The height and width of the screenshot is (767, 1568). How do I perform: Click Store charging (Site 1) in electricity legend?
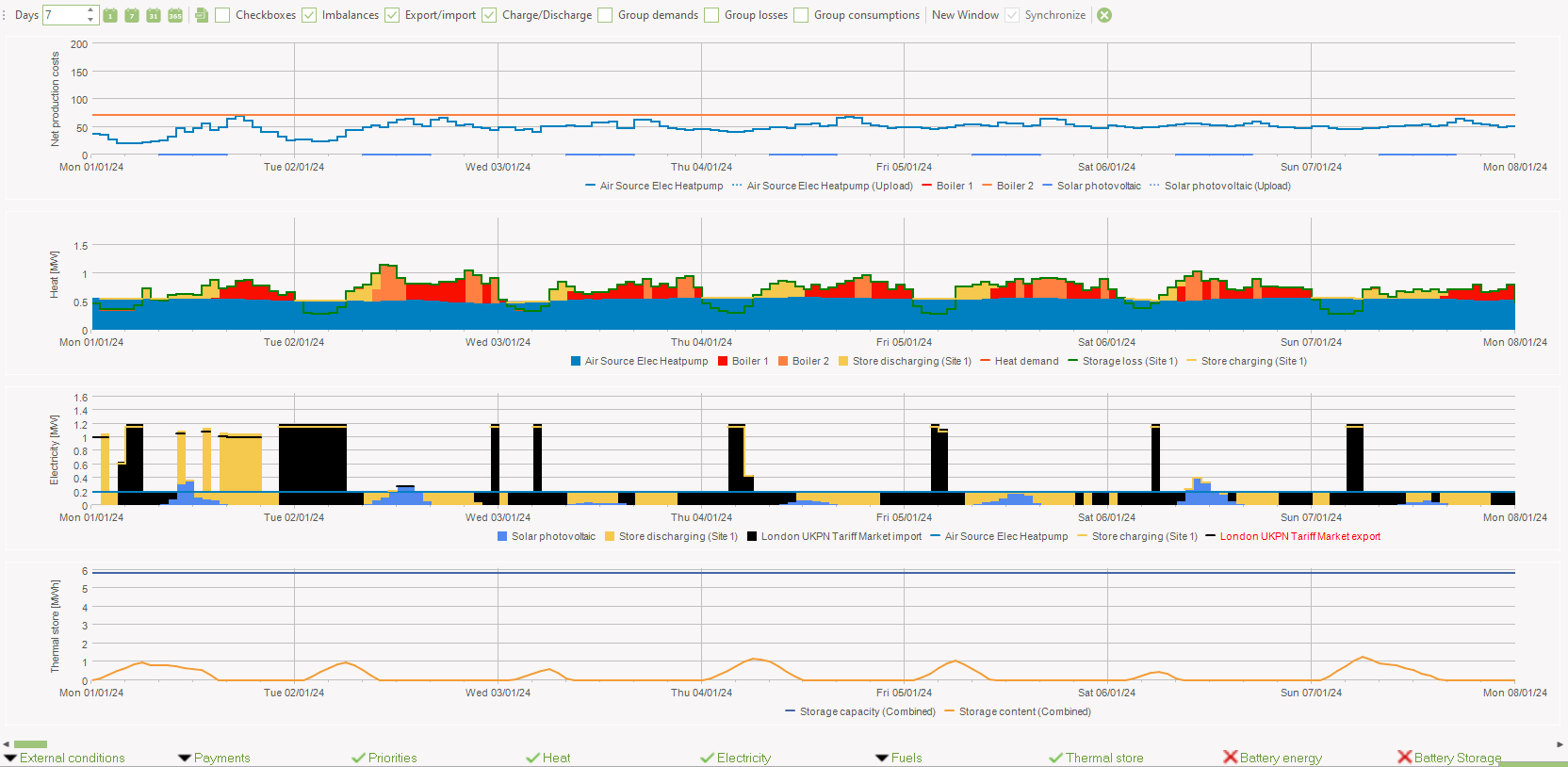pos(1137,536)
